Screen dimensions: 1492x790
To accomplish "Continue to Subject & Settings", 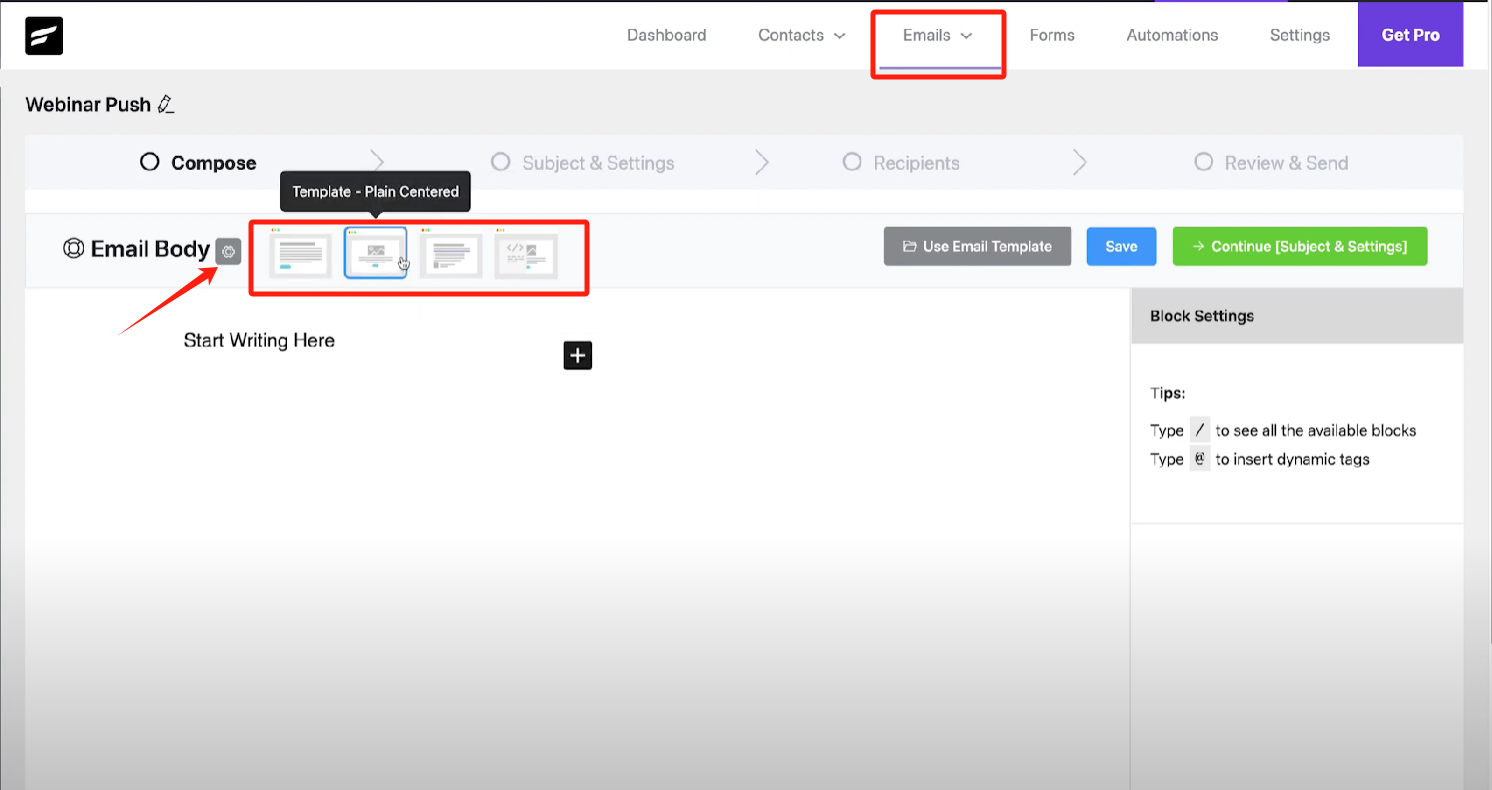I will point(1299,246).
